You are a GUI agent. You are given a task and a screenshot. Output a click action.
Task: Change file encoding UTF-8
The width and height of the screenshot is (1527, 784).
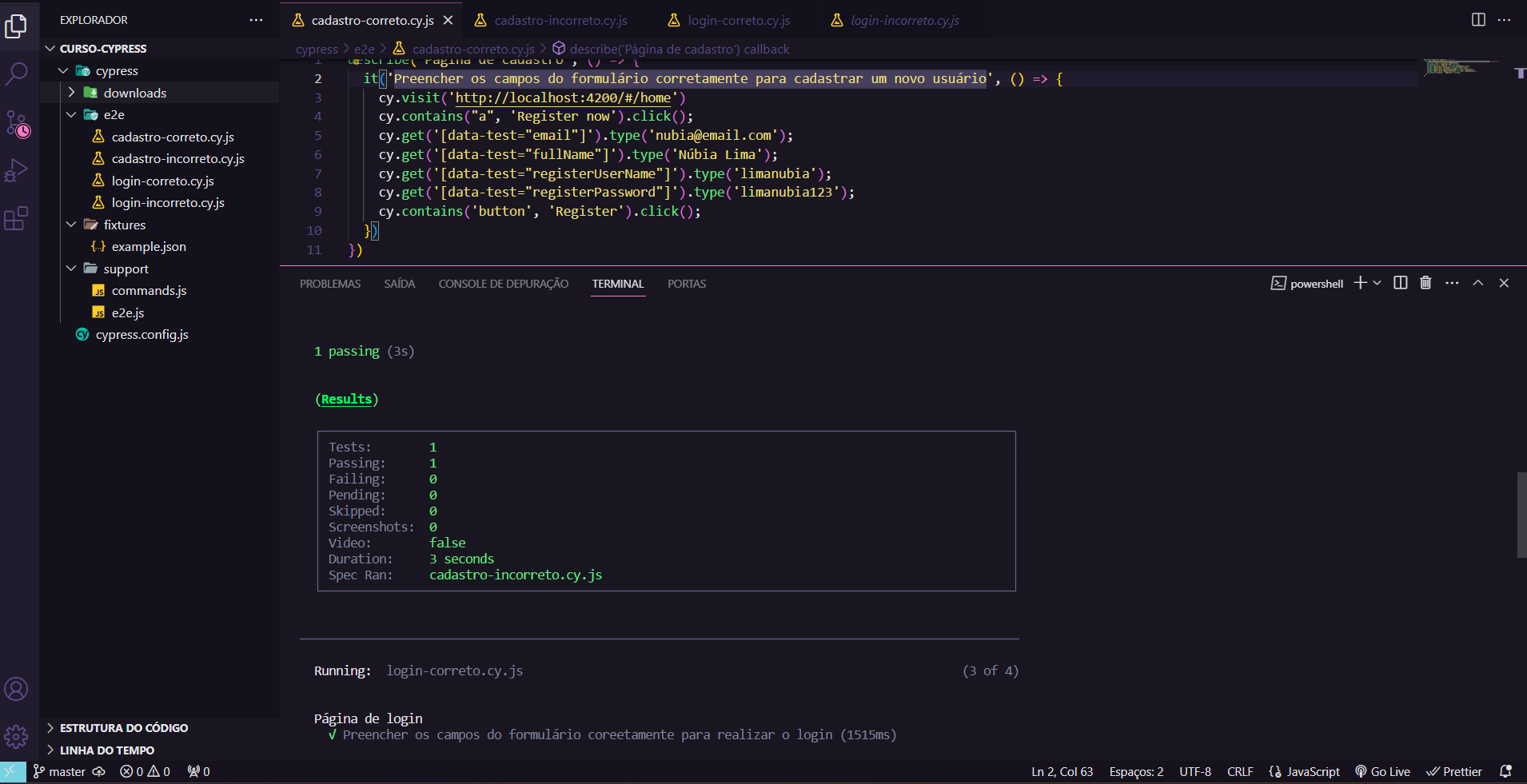[x=1195, y=772]
